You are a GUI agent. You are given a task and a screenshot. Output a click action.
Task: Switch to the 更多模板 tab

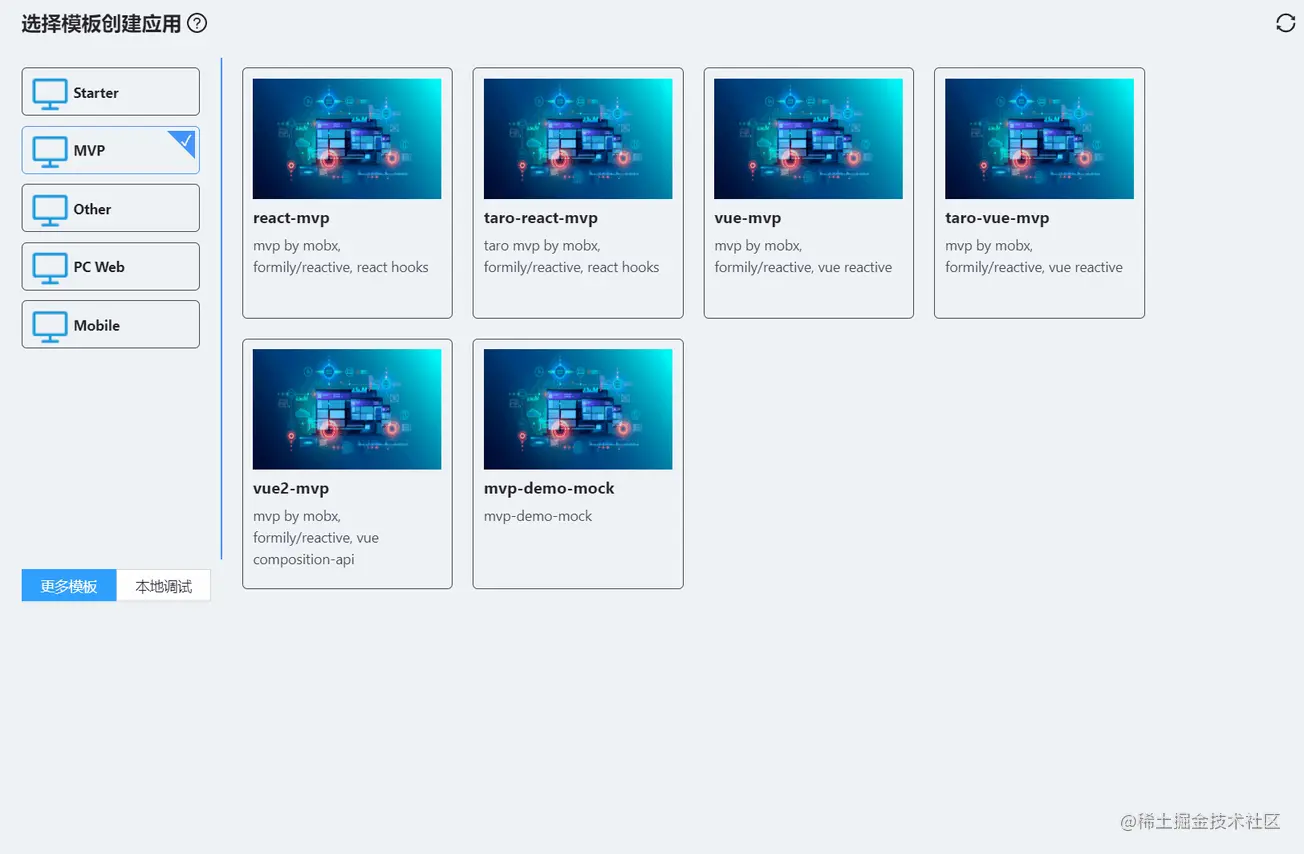point(69,586)
